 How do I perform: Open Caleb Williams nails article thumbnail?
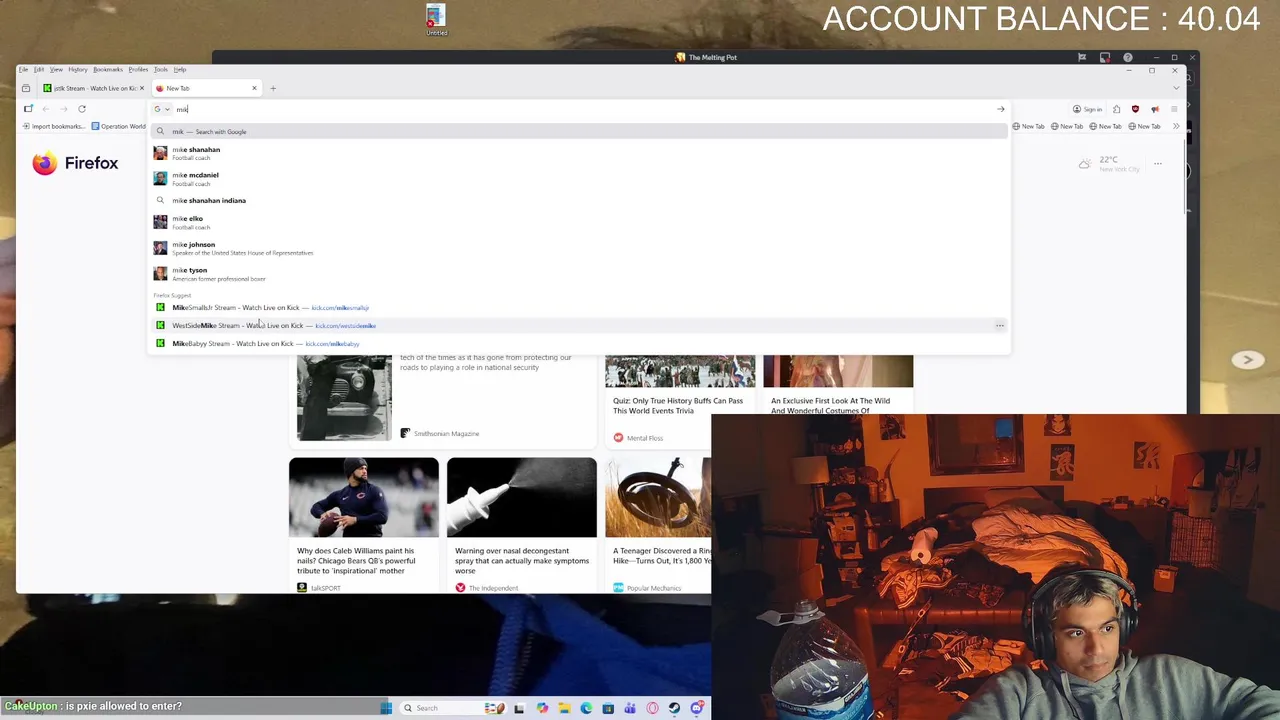tap(364, 498)
